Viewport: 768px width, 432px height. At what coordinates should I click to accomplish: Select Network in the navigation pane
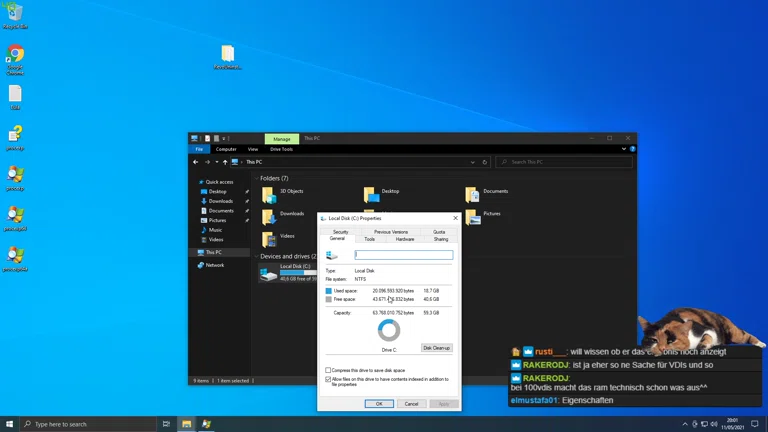[211, 265]
